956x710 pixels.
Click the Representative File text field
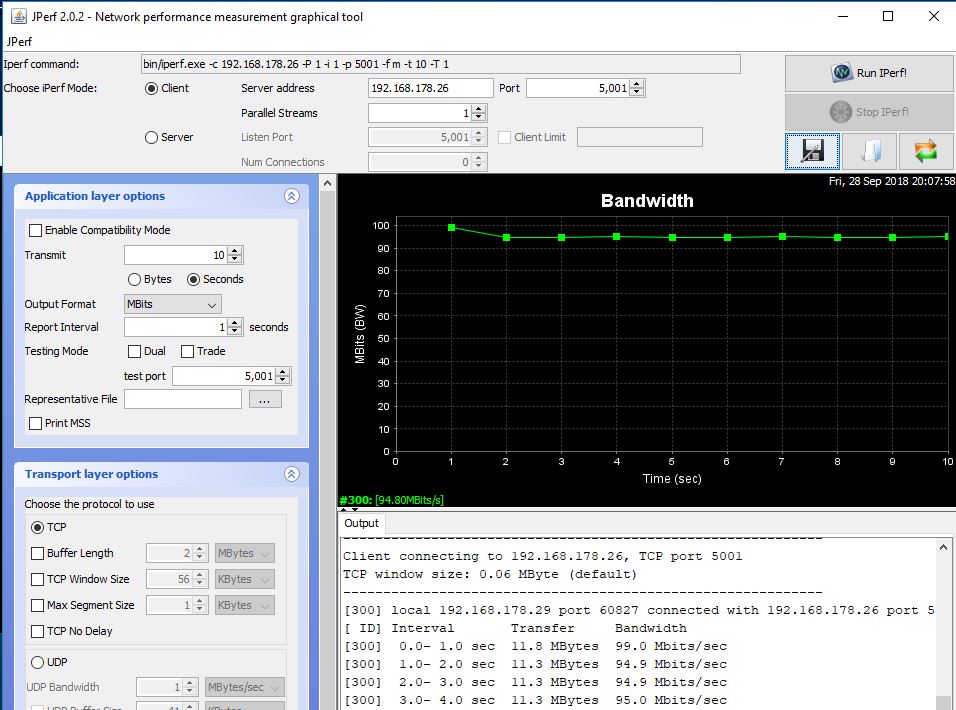[183, 399]
